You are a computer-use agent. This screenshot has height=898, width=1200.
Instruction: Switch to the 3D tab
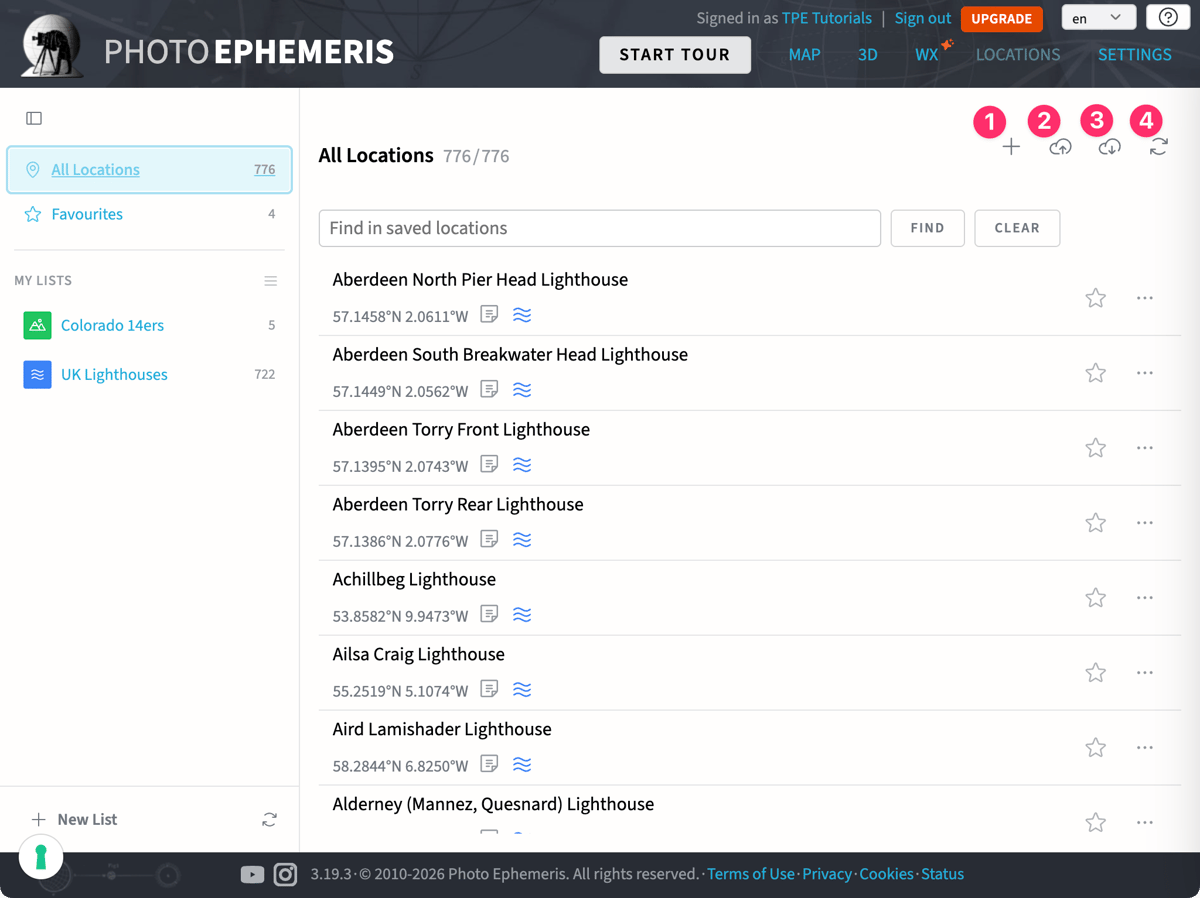[867, 55]
